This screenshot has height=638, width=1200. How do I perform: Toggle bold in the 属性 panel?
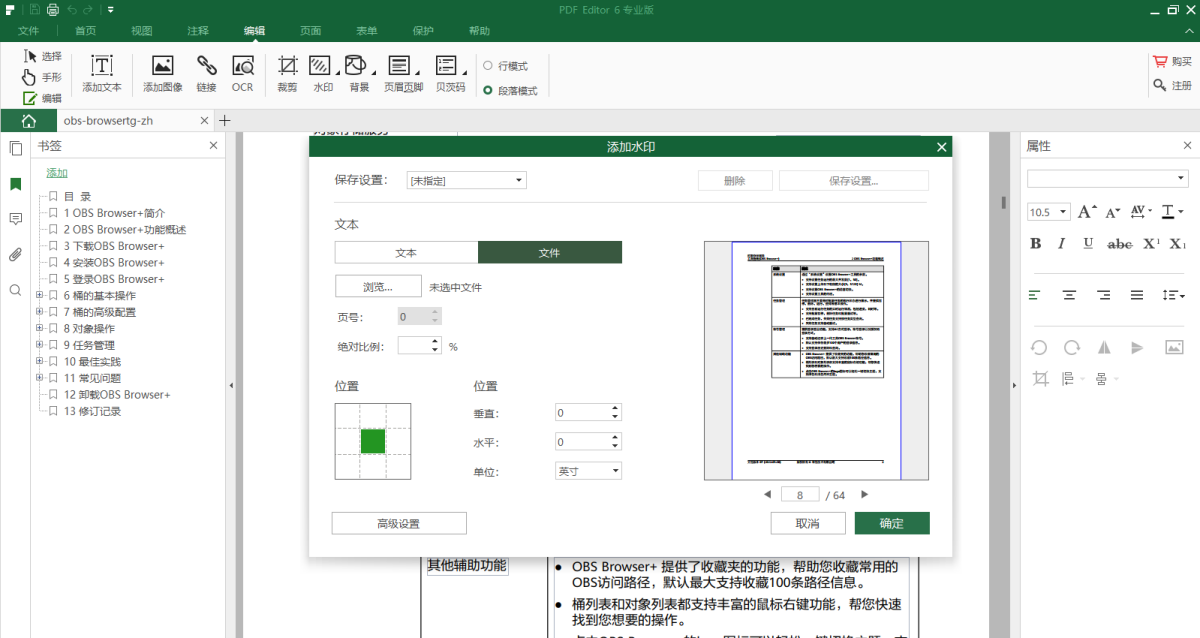click(x=1035, y=242)
